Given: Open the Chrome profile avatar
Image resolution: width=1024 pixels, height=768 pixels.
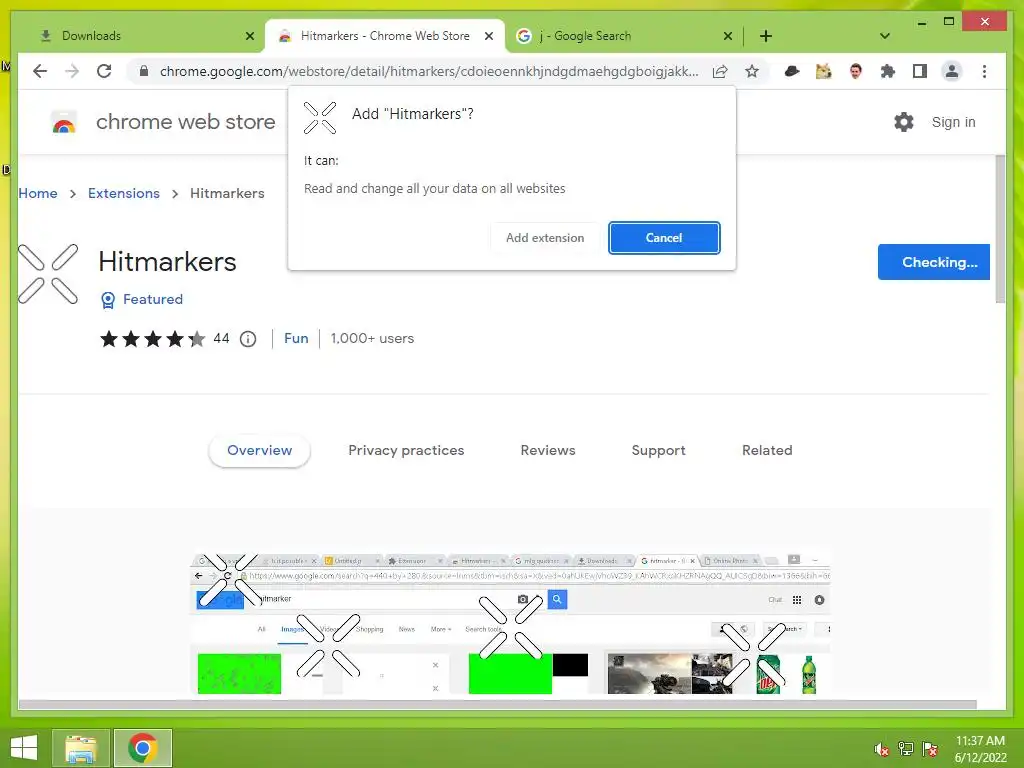Looking at the screenshot, I should (x=952, y=71).
